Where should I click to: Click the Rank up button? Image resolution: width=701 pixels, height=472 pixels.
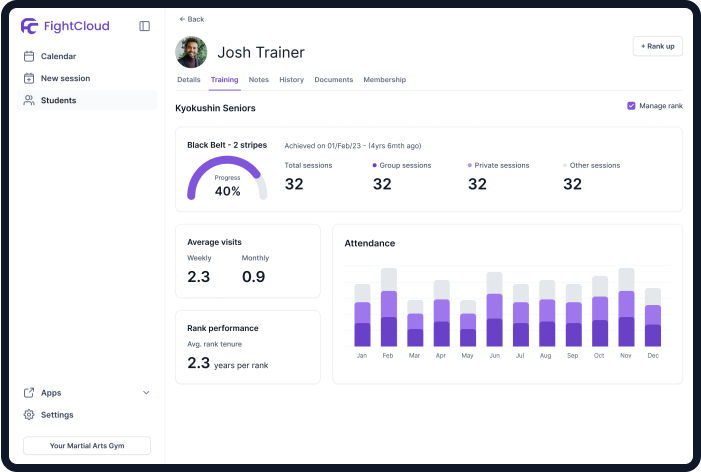click(657, 46)
